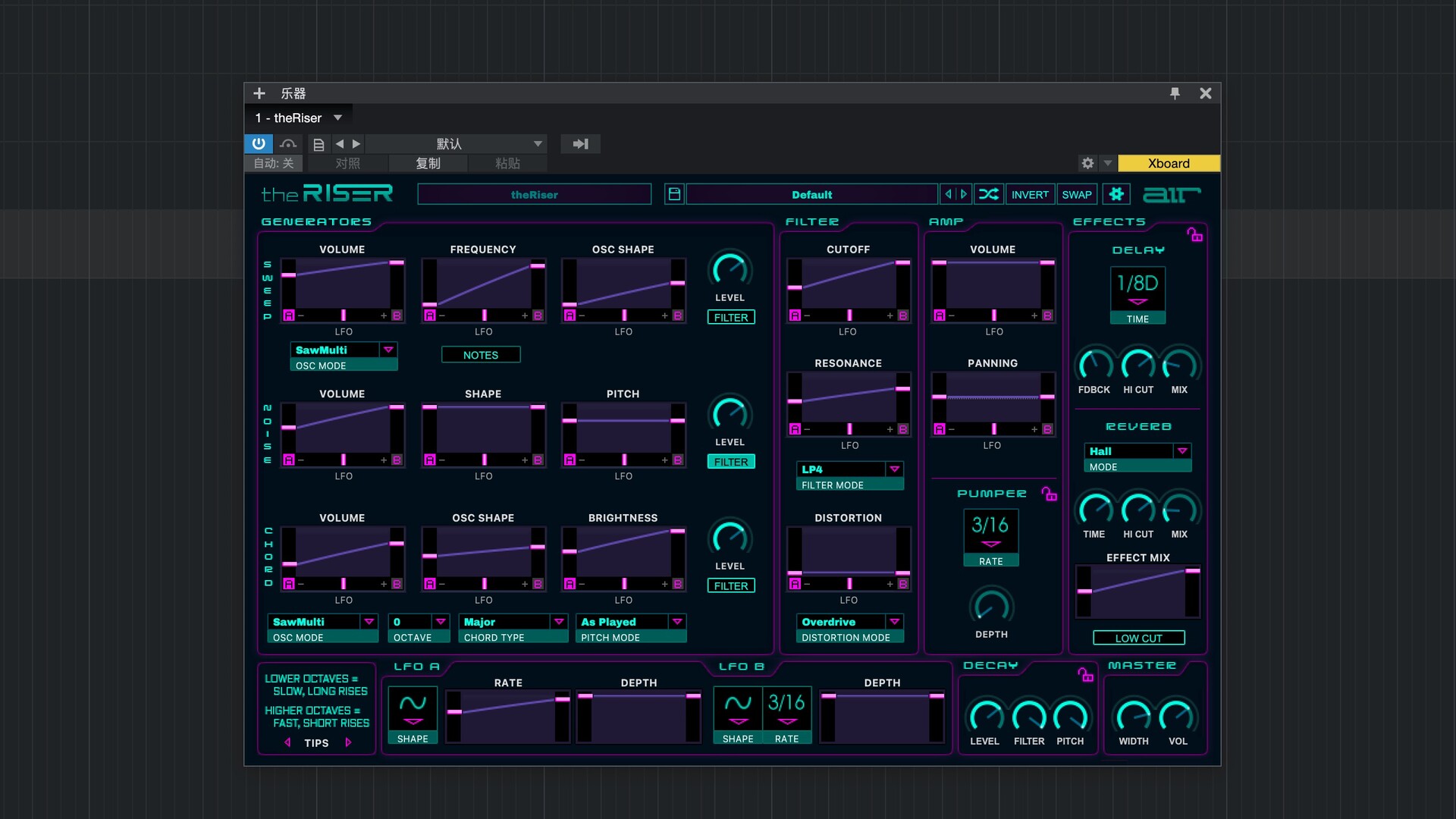Open the 乐器 menu
The height and width of the screenshot is (819, 1456).
tap(293, 93)
